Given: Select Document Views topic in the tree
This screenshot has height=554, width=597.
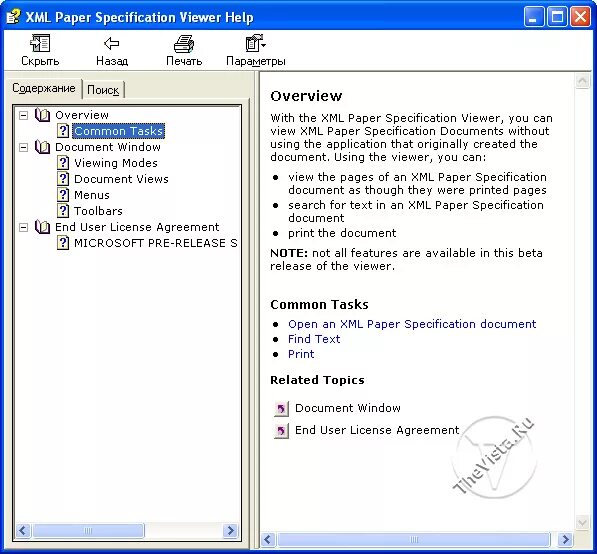Looking at the screenshot, I should (121, 179).
